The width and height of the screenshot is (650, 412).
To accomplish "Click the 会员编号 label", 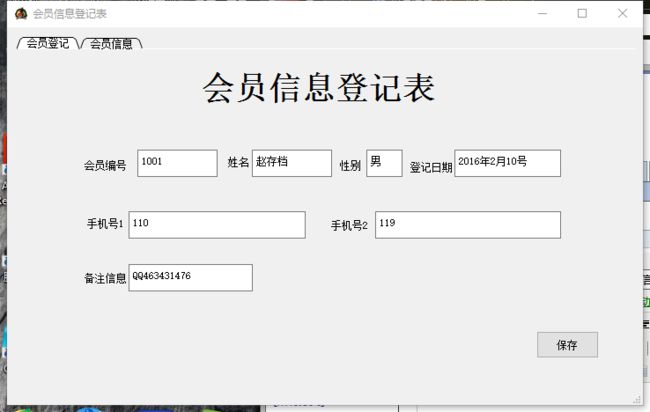I will [x=105, y=166].
